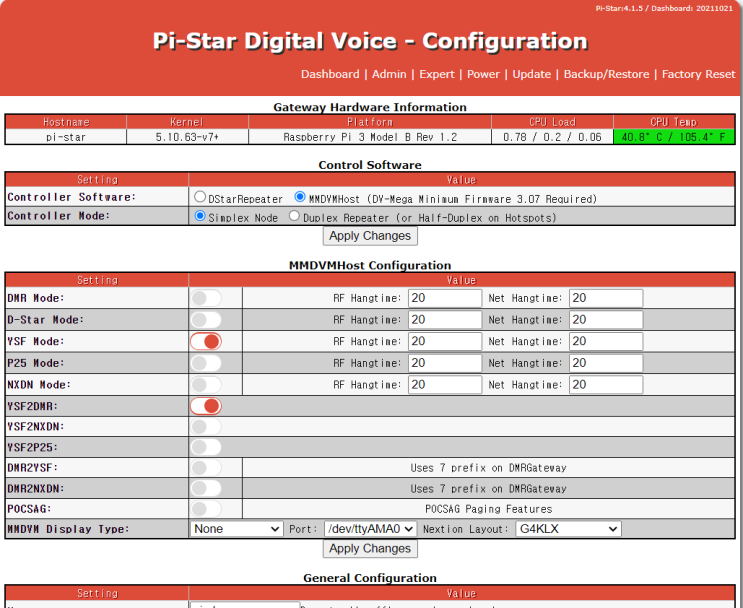Open the Update link

click(532, 74)
